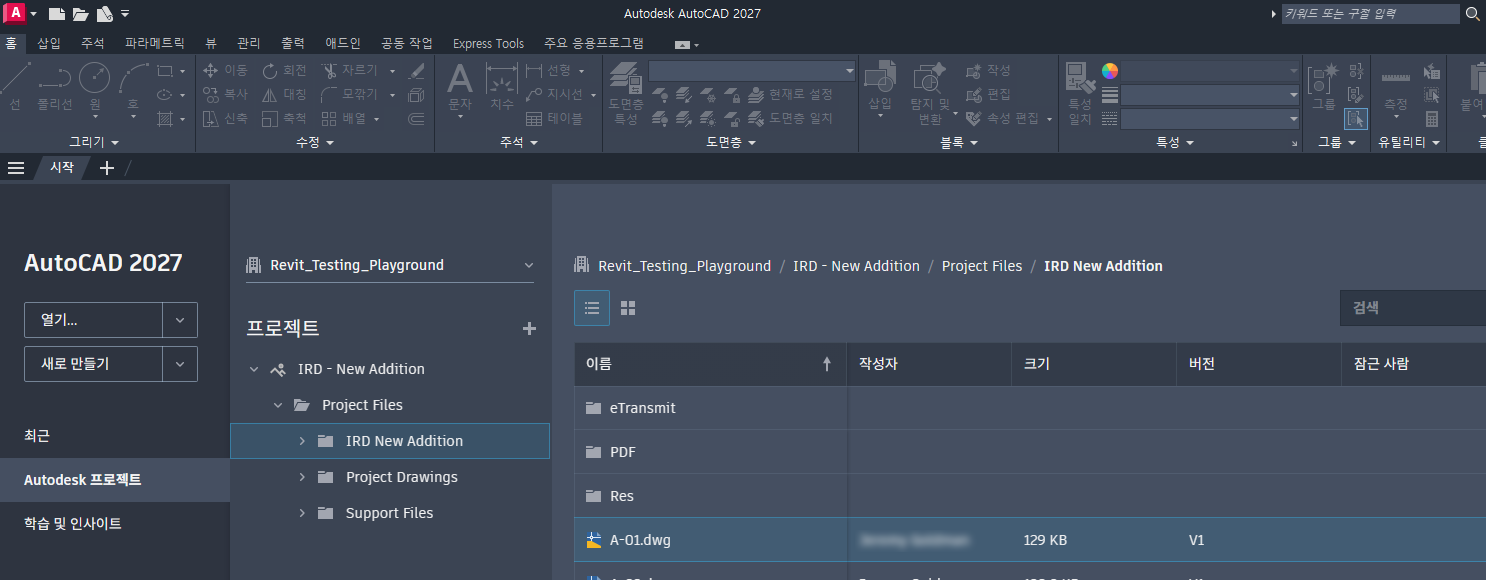Viewport: 1486px width, 580px height.
Task: Select the Polyline (폴리선) tool
Action: tap(54, 88)
